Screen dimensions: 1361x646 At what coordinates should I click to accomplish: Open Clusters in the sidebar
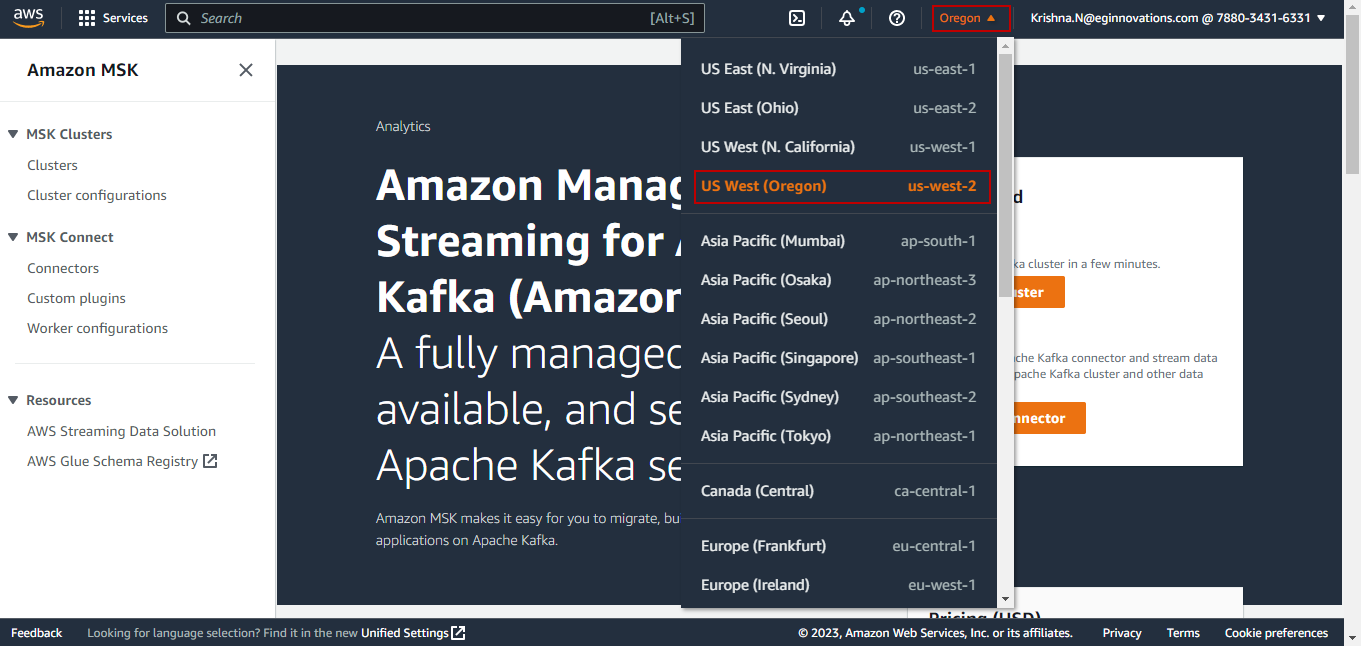click(x=52, y=165)
